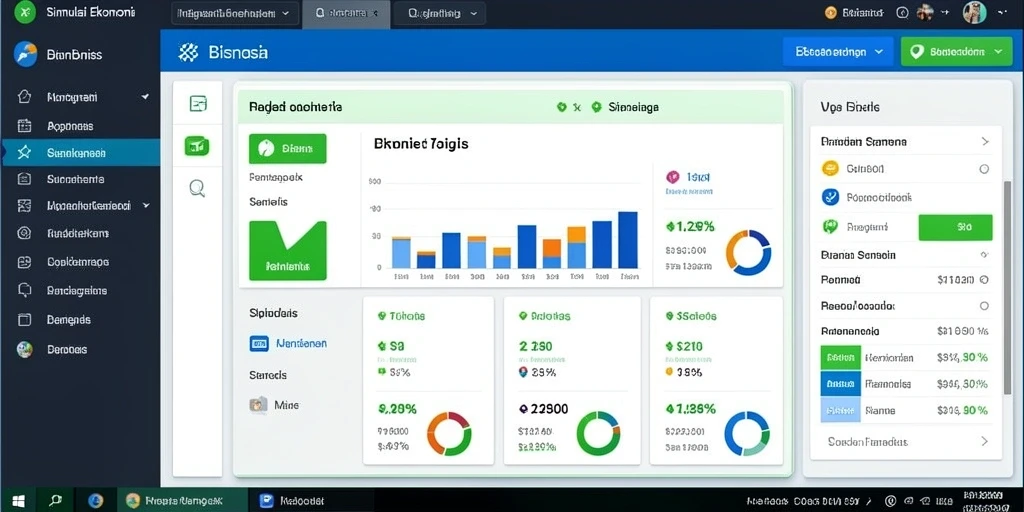Open Sunoohanta in the sidebar
Viewport: 1024px width, 512px height.
click(80, 179)
